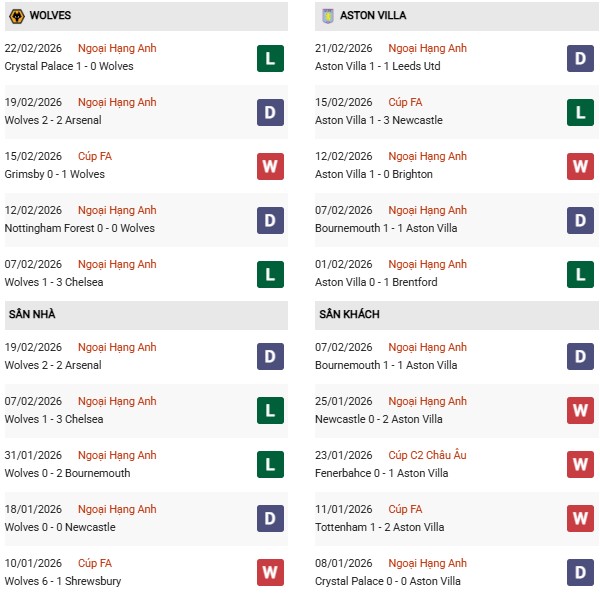Click D badge for Aston Villa 1-1 Leeds Utd
The height and width of the screenshot is (594, 600).
click(x=580, y=59)
